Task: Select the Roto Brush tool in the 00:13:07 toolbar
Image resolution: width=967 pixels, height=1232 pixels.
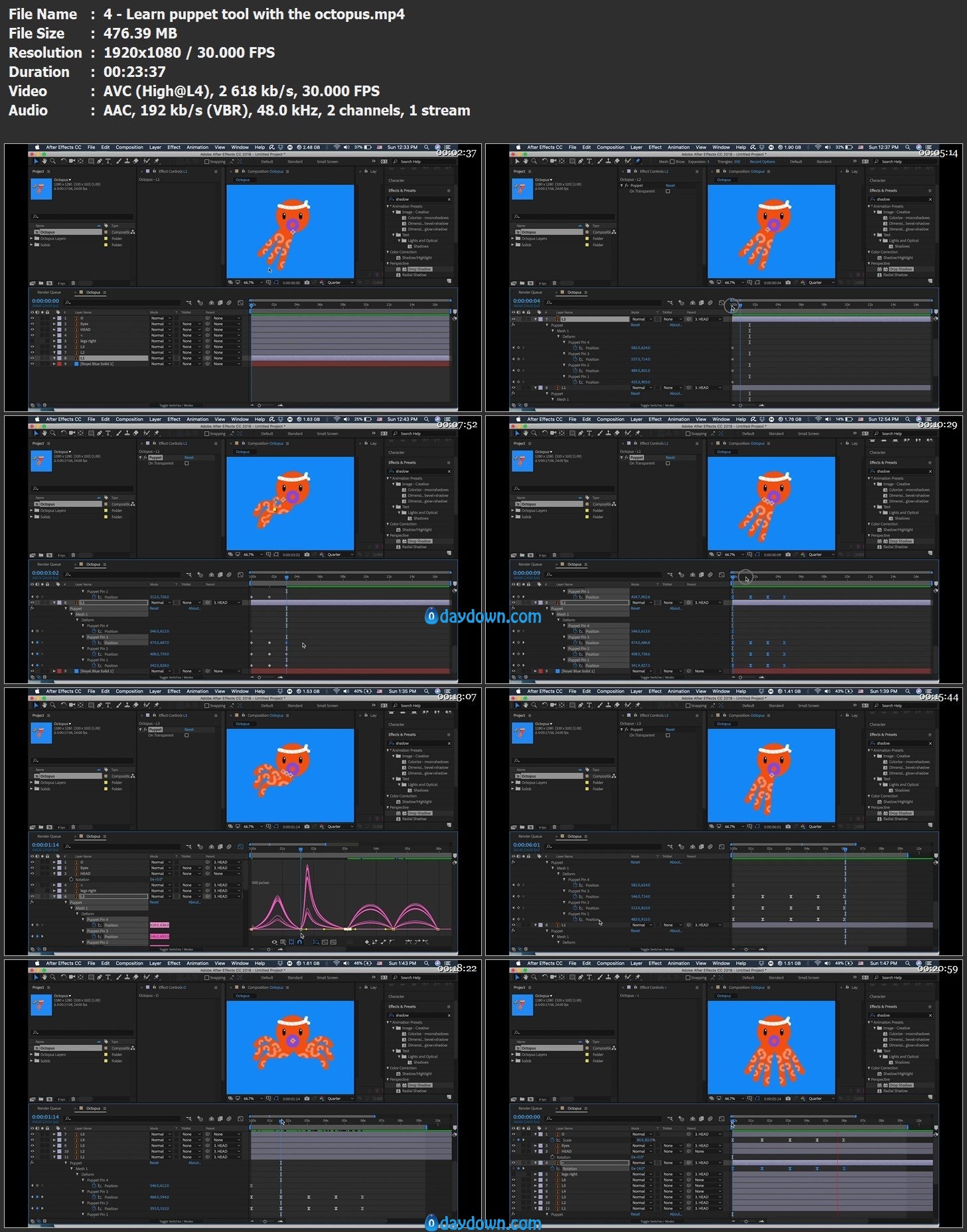Action: 146,705
